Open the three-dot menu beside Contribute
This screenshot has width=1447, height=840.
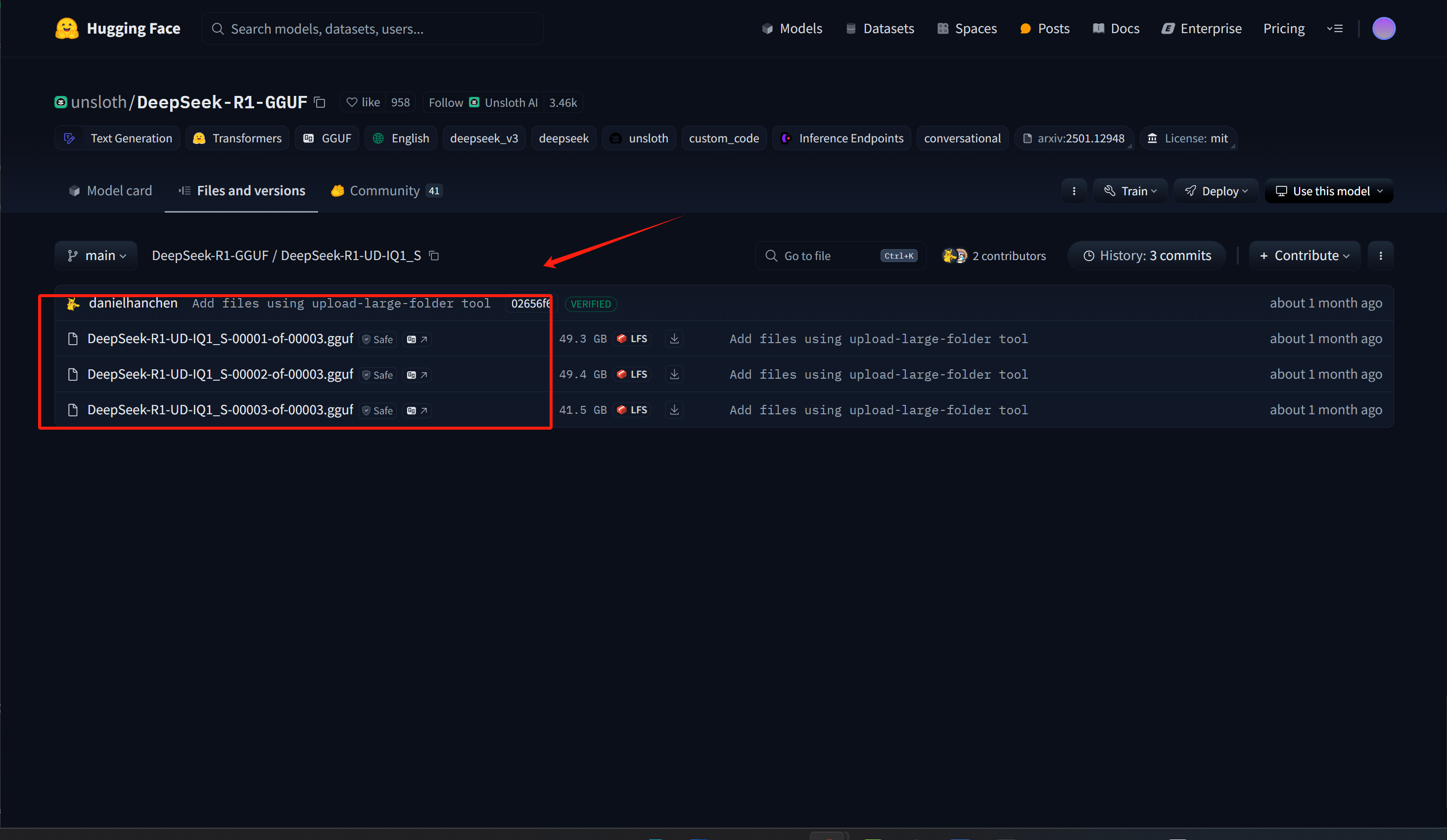click(1380, 256)
